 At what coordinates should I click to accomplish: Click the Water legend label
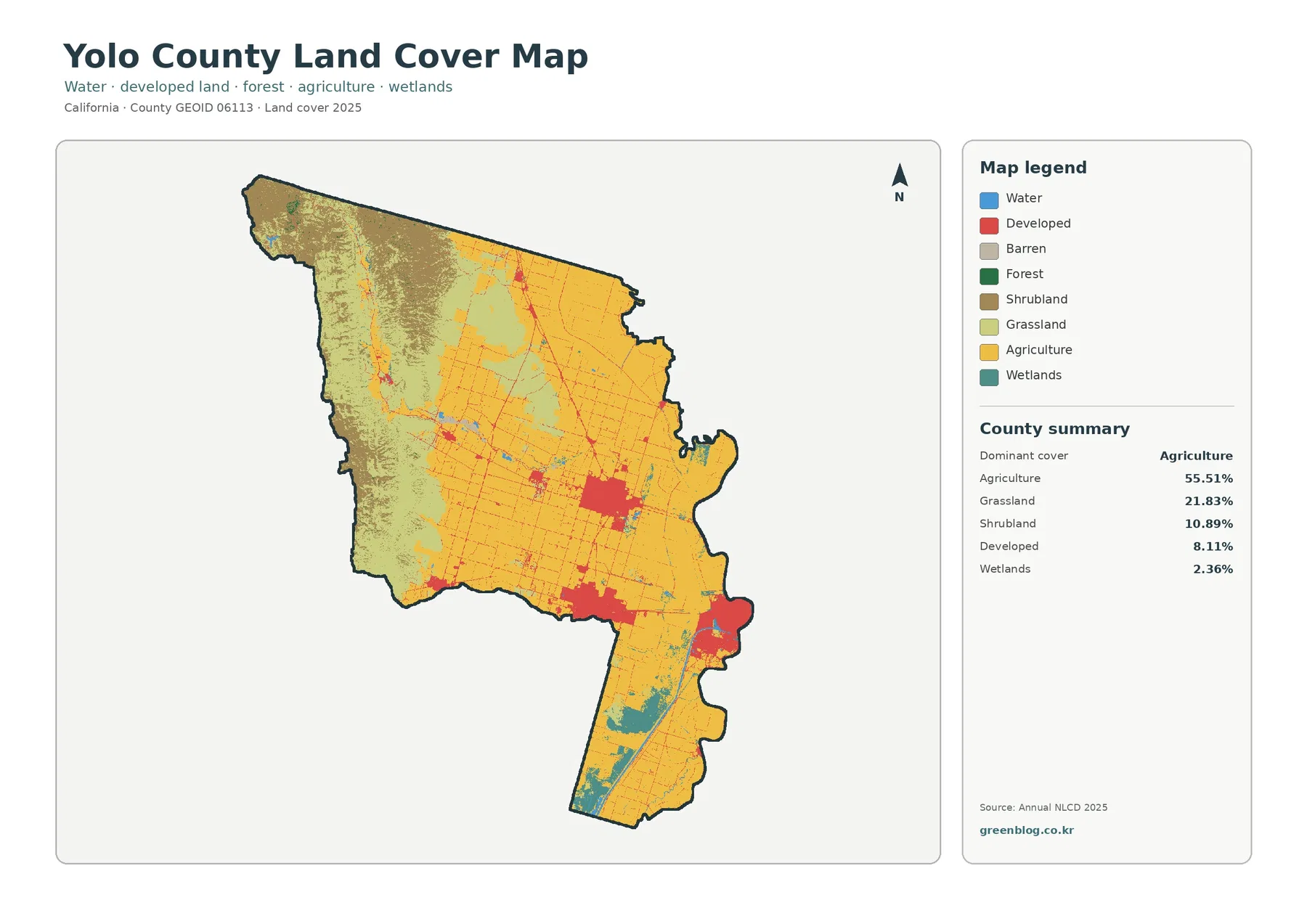1024,198
